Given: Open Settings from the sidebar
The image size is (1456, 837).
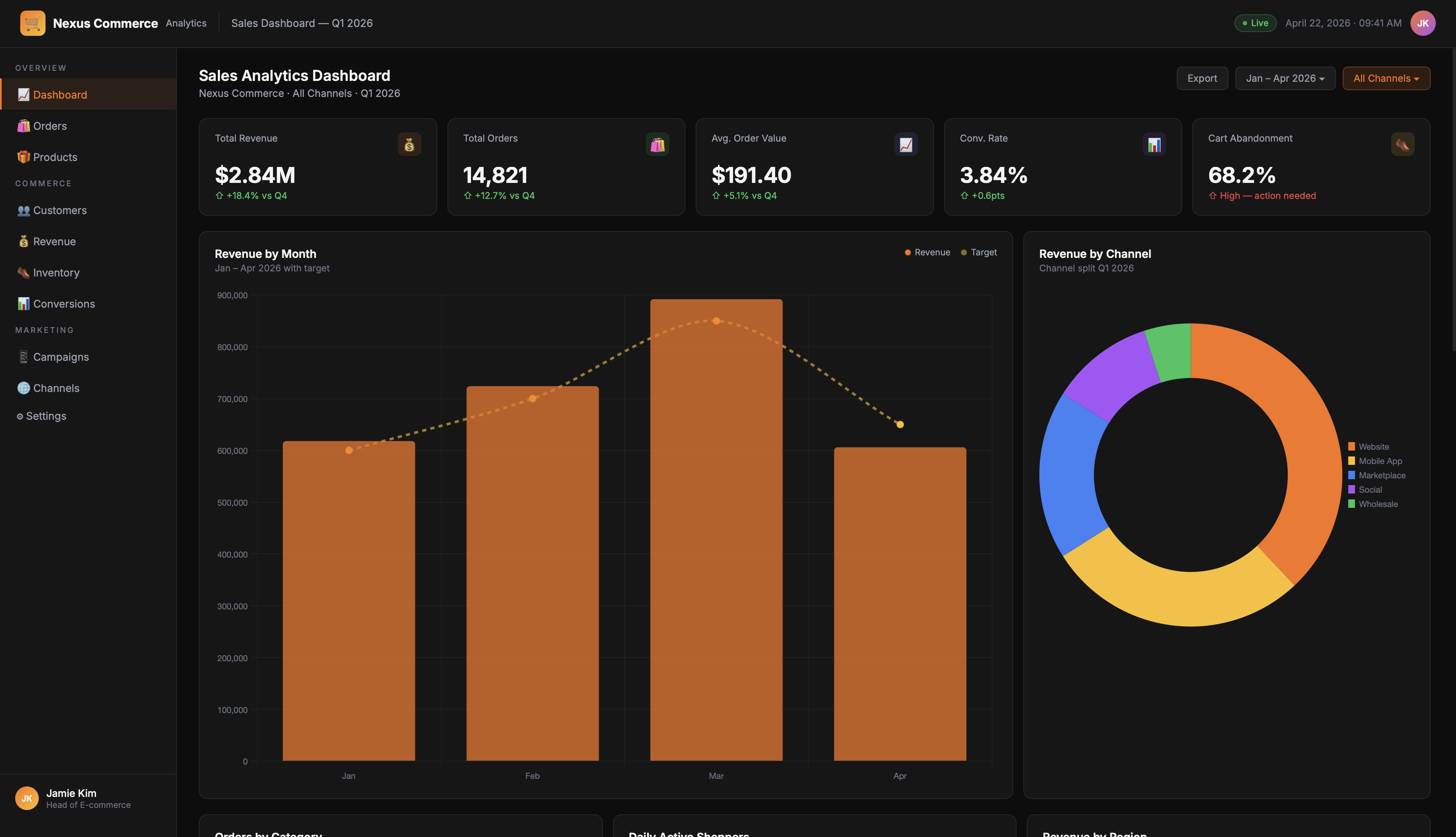Looking at the screenshot, I should tap(88, 416).
